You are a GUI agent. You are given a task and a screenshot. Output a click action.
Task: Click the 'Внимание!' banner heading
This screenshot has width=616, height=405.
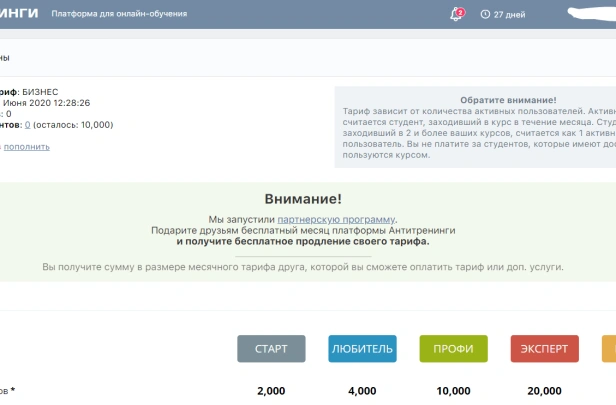click(x=303, y=199)
